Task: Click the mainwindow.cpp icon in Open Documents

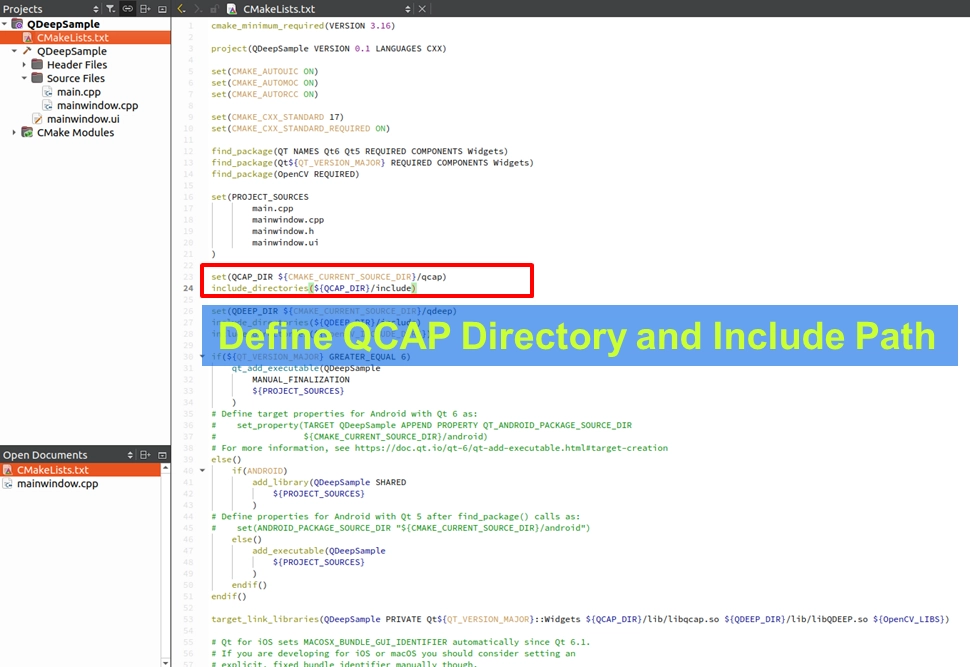Action: coord(7,484)
